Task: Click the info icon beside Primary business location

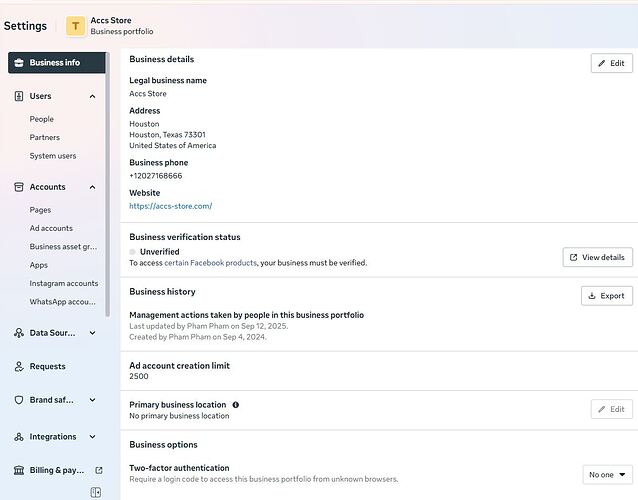Action: [236, 405]
